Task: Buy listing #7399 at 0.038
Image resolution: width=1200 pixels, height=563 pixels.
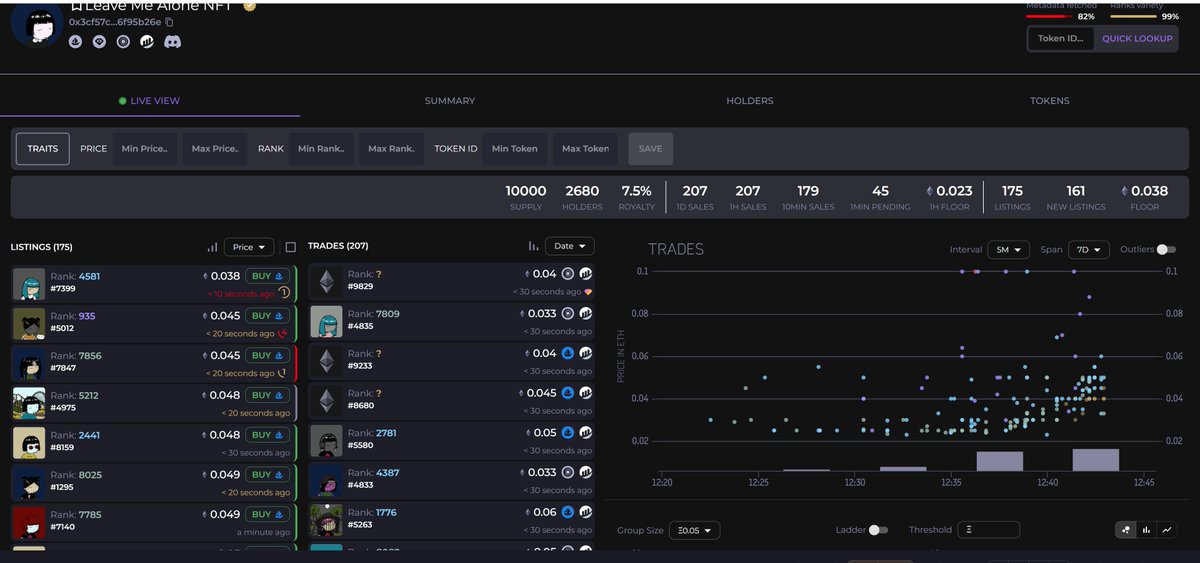Action: (267, 276)
